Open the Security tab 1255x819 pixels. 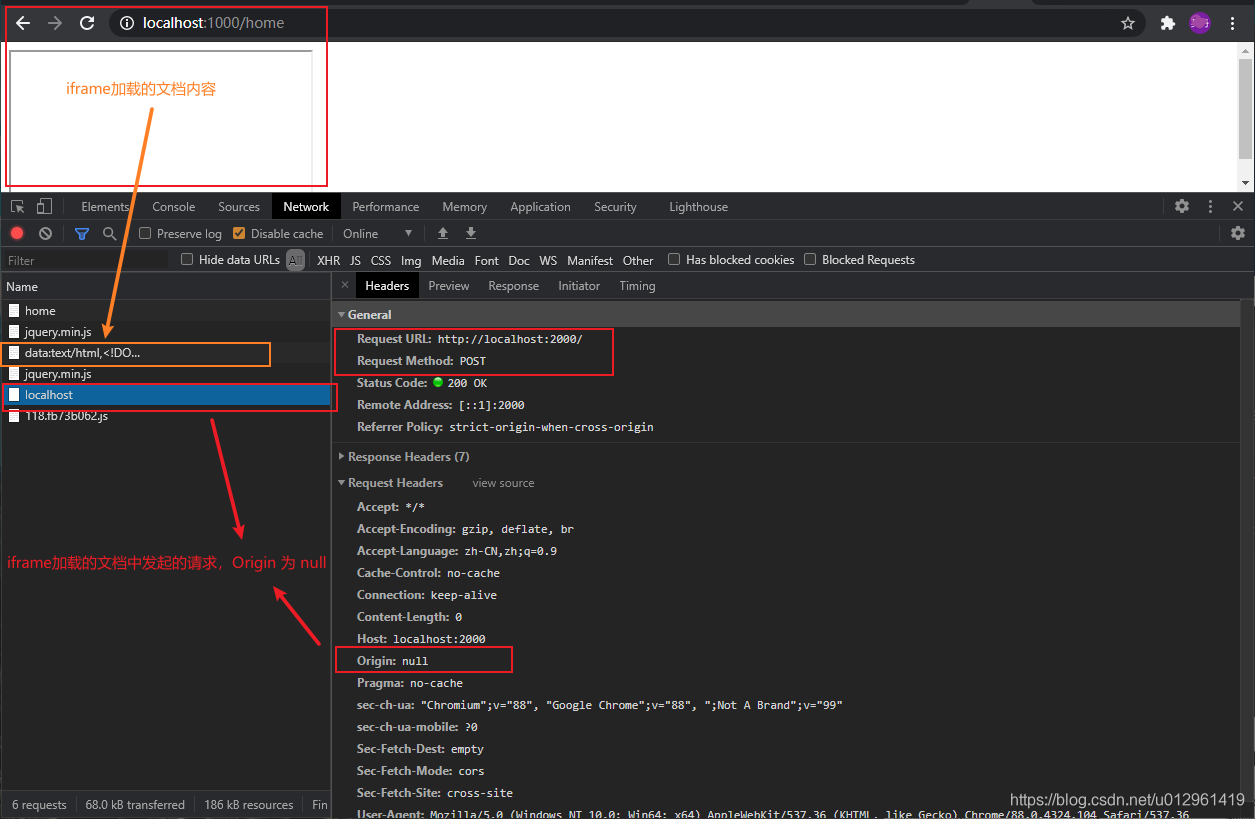[615, 207]
